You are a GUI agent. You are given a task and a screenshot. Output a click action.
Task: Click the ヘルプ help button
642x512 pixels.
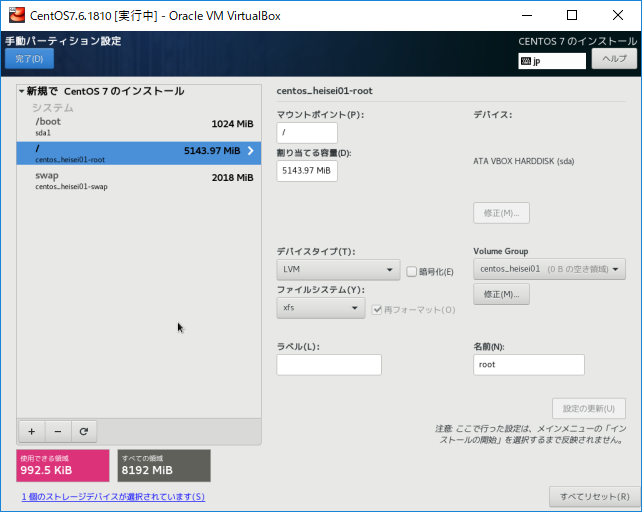tap(614, 59)
